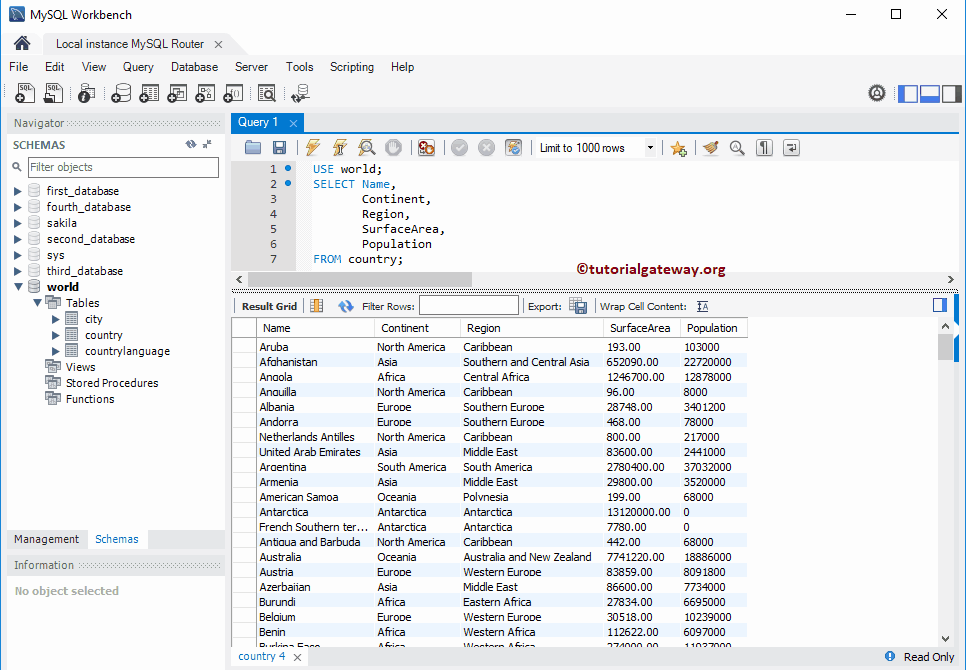The height and width of the screenshot is (670, 966).
Task: Open the Database menu
Action: tap(194, 67)
